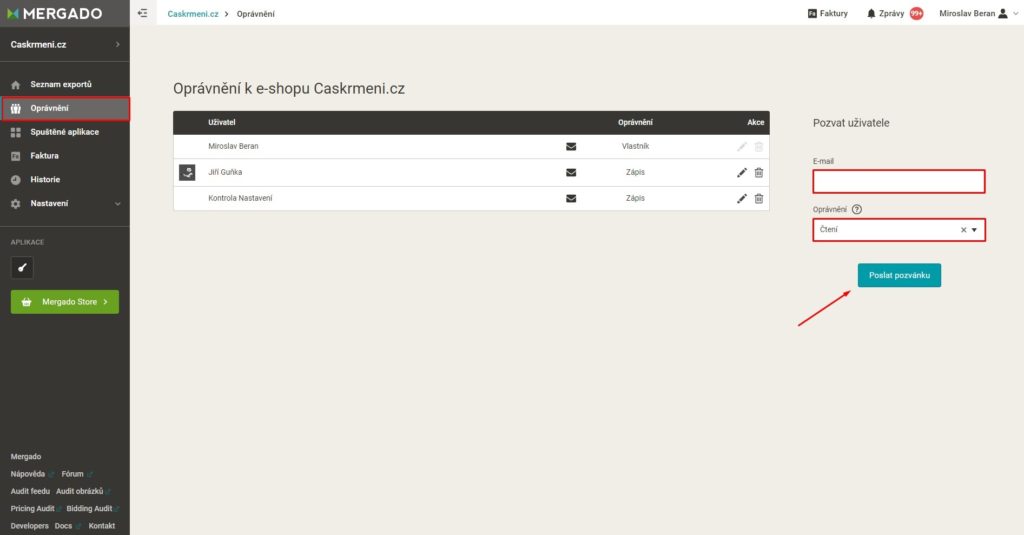Click the Čtení permission combo box

[899, 230]
